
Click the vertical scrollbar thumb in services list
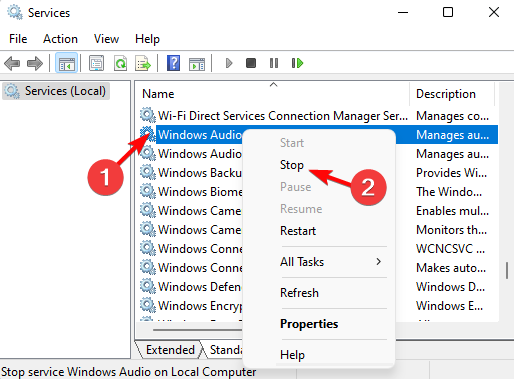[507, 270]
